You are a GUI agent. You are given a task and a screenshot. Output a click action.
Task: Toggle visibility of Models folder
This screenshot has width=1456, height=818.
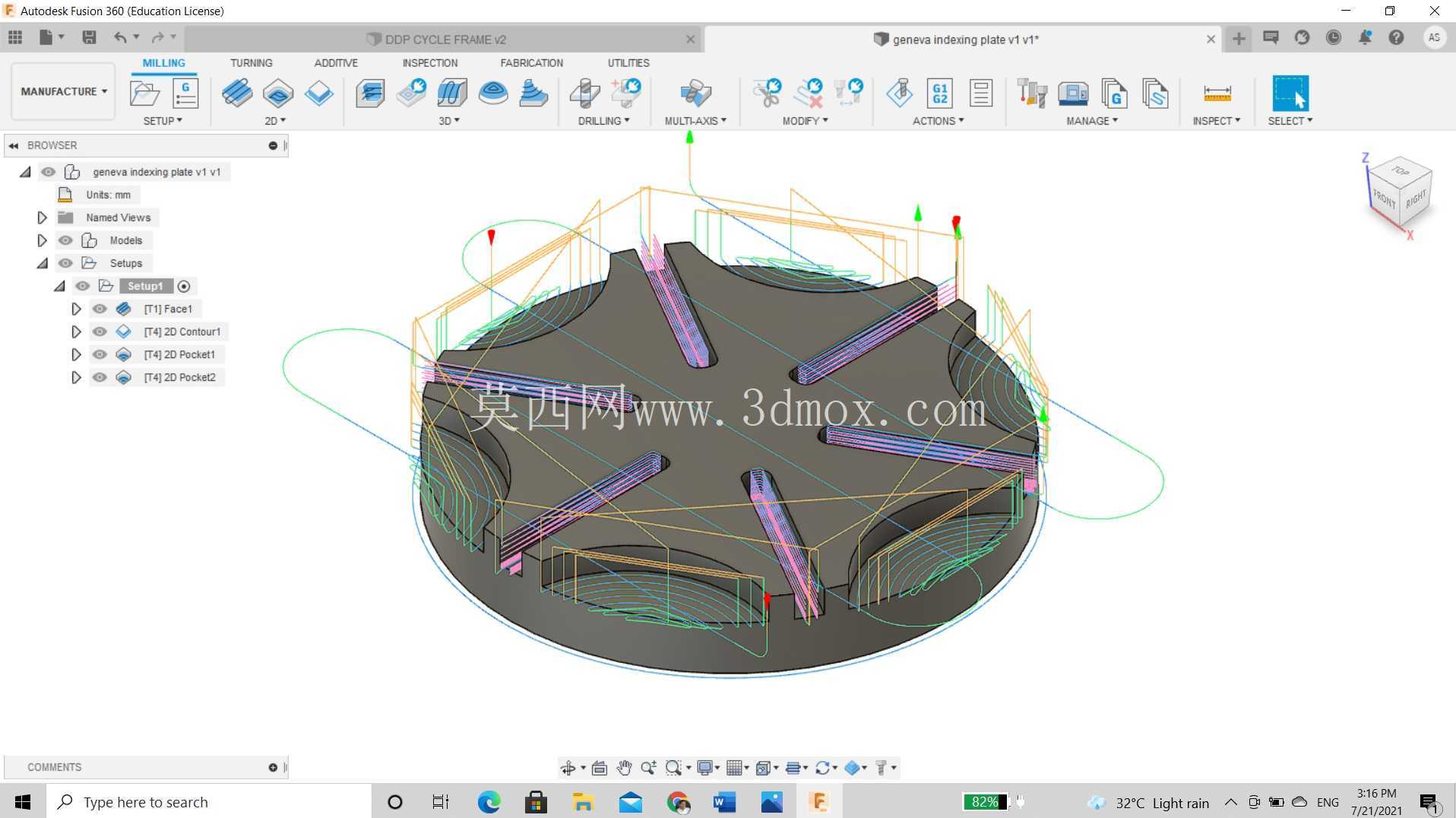(x=65, y=240)
